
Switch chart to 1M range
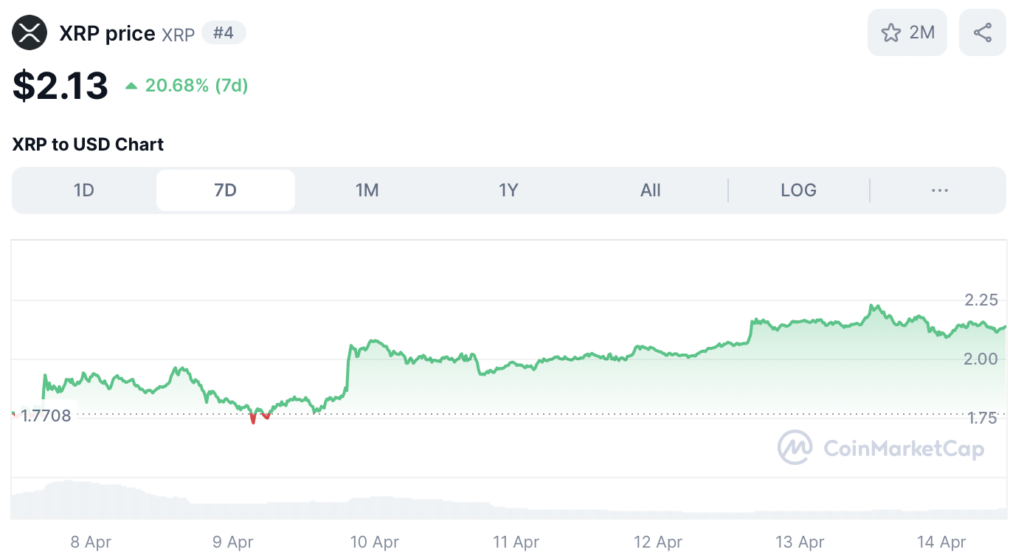tap(367, 190)
